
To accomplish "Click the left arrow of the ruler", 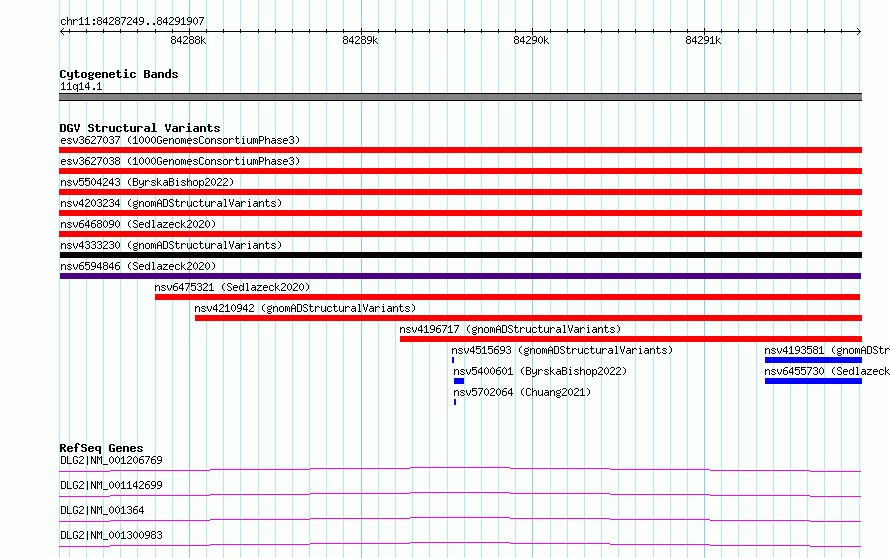I will 62,31.
